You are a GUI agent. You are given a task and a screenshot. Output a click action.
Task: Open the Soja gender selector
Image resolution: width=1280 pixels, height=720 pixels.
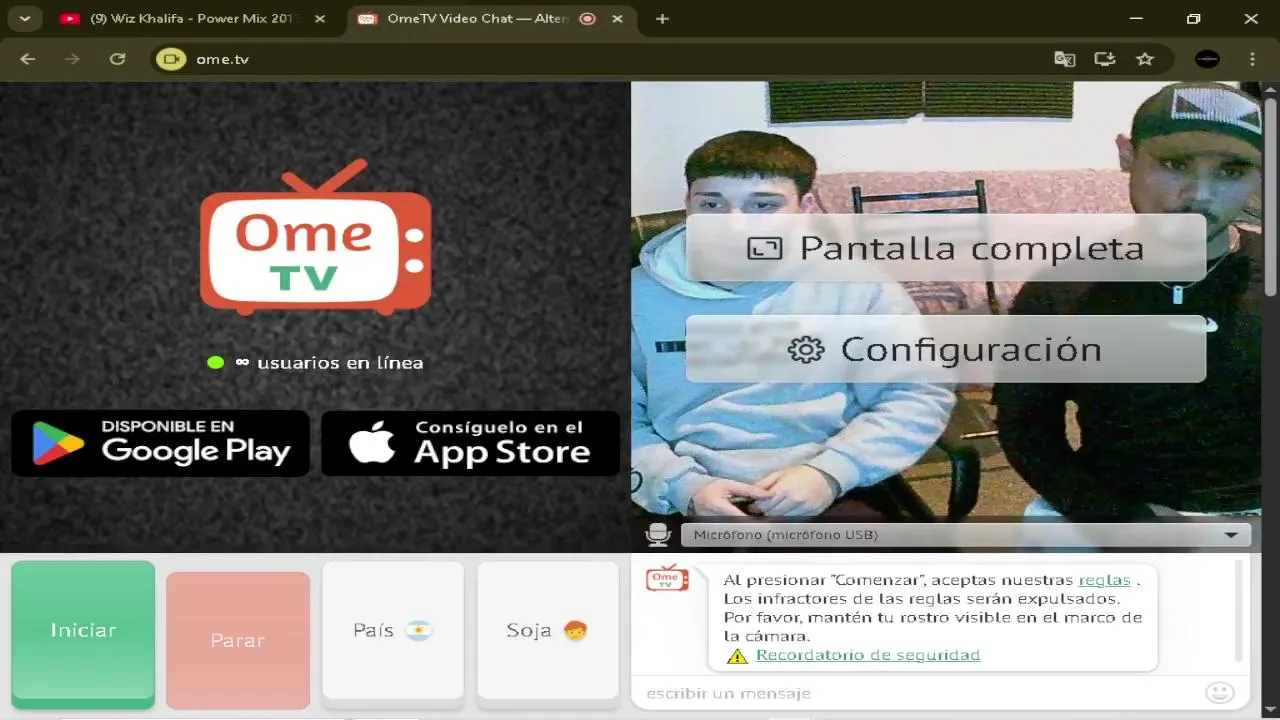(x=548, y=630)
